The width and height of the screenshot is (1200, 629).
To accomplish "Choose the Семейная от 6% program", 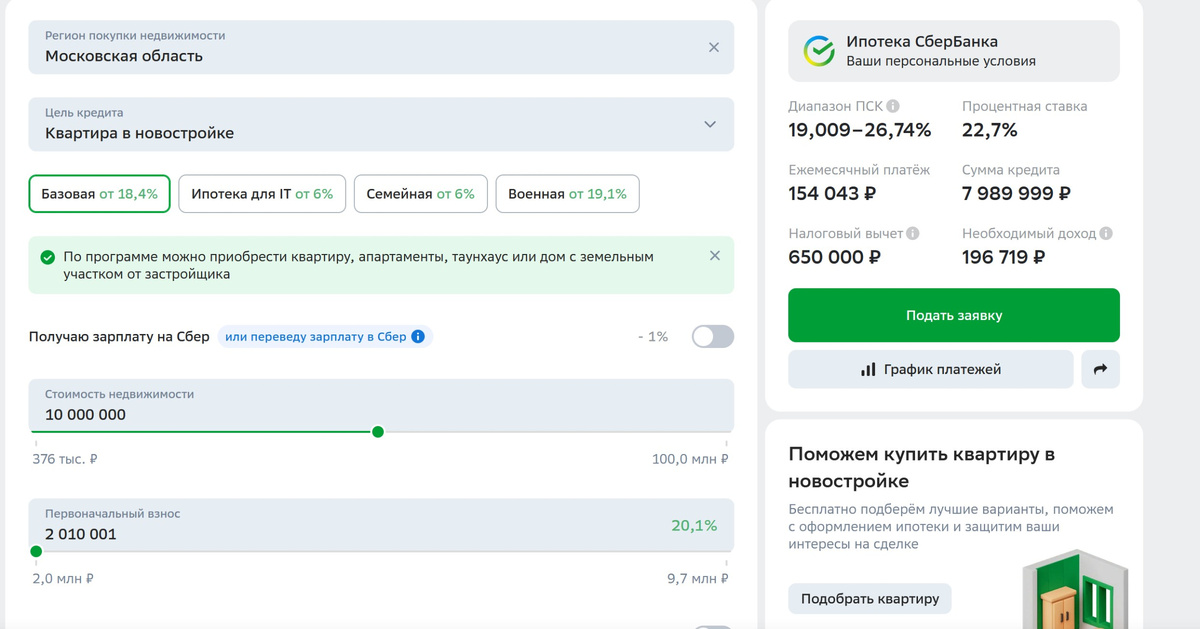I will [x=420, y=194].
